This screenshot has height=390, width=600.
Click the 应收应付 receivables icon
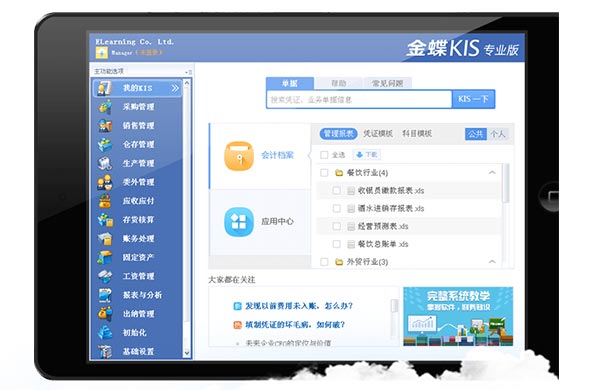[105, 201]
